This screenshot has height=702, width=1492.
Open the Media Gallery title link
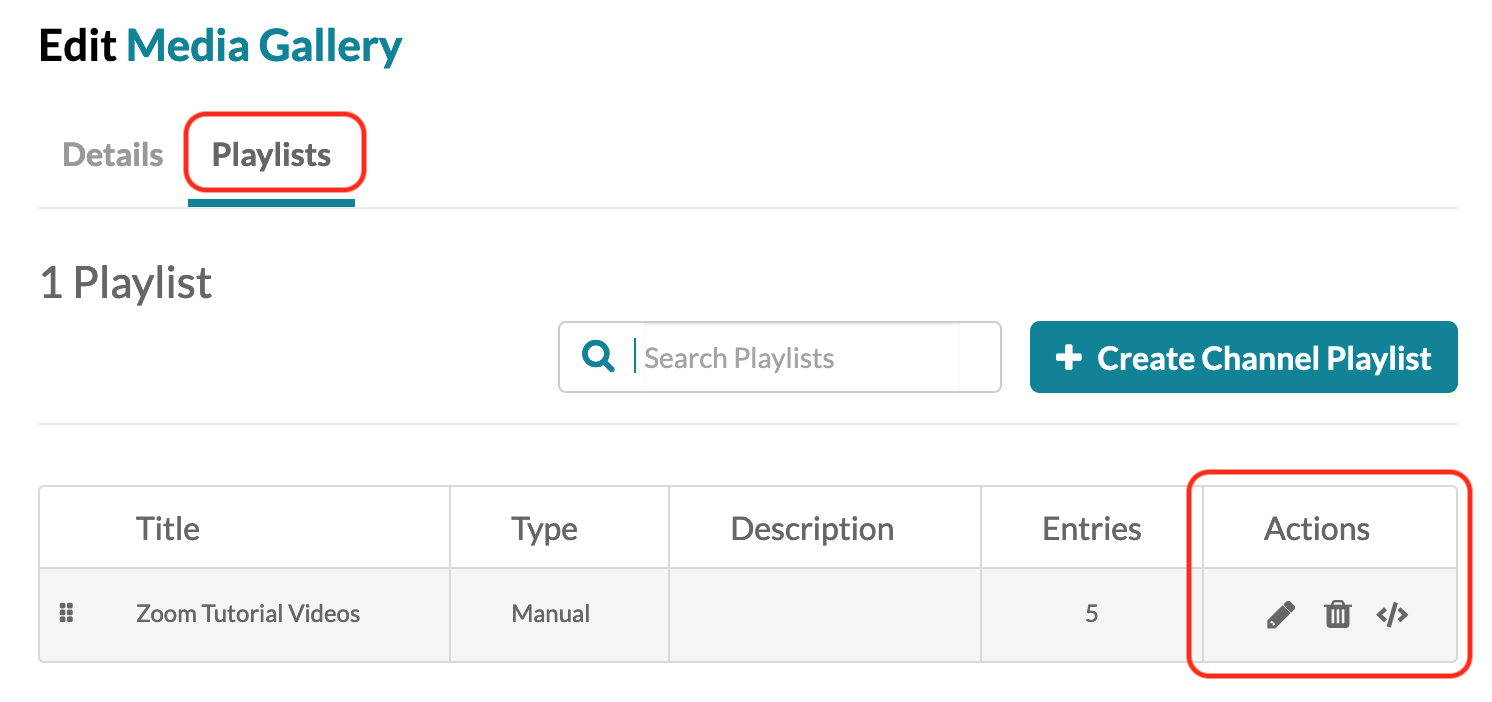tap(264, 46)
